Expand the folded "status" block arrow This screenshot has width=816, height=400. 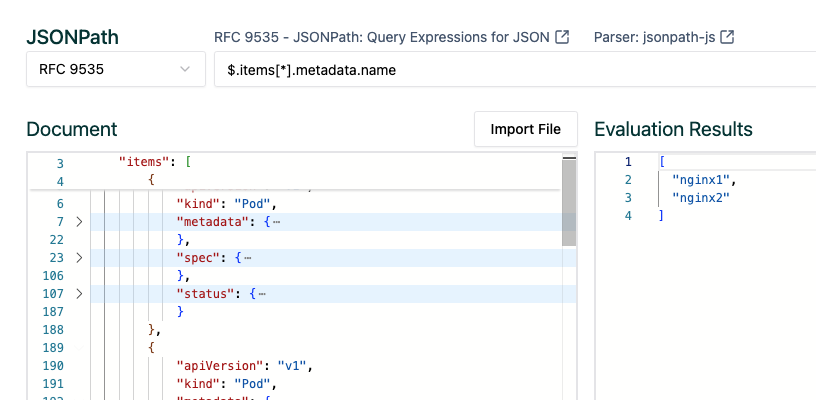(x=80, y=293)
